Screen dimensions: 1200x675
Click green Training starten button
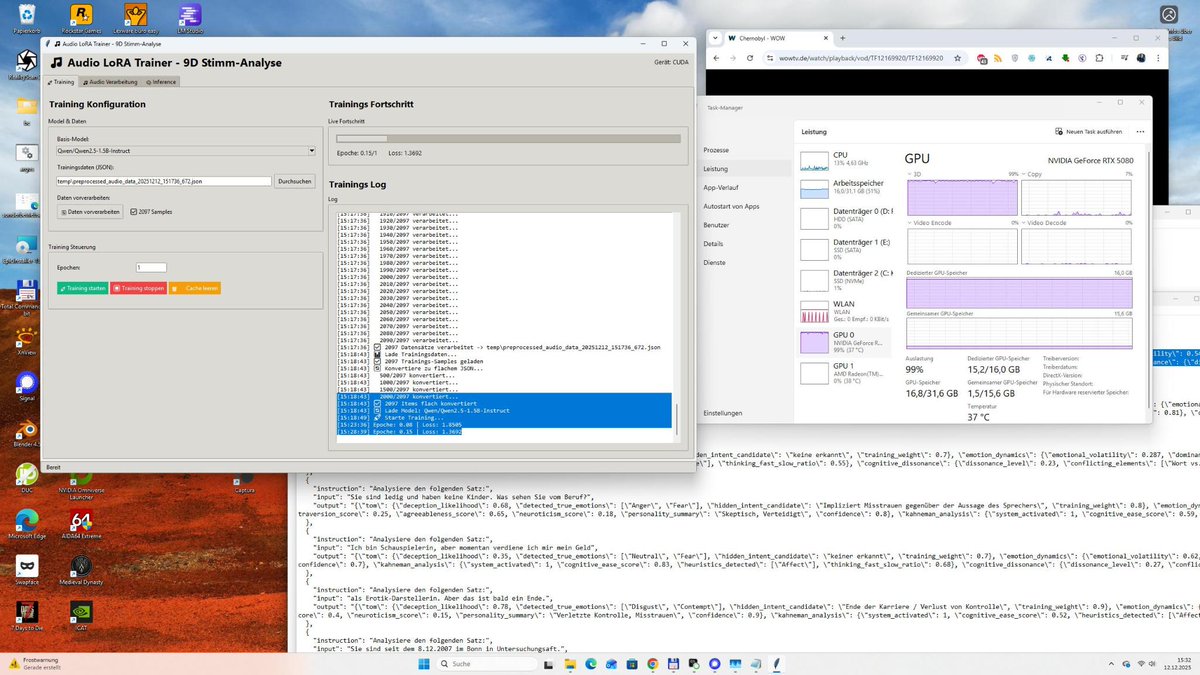(82, 288)
